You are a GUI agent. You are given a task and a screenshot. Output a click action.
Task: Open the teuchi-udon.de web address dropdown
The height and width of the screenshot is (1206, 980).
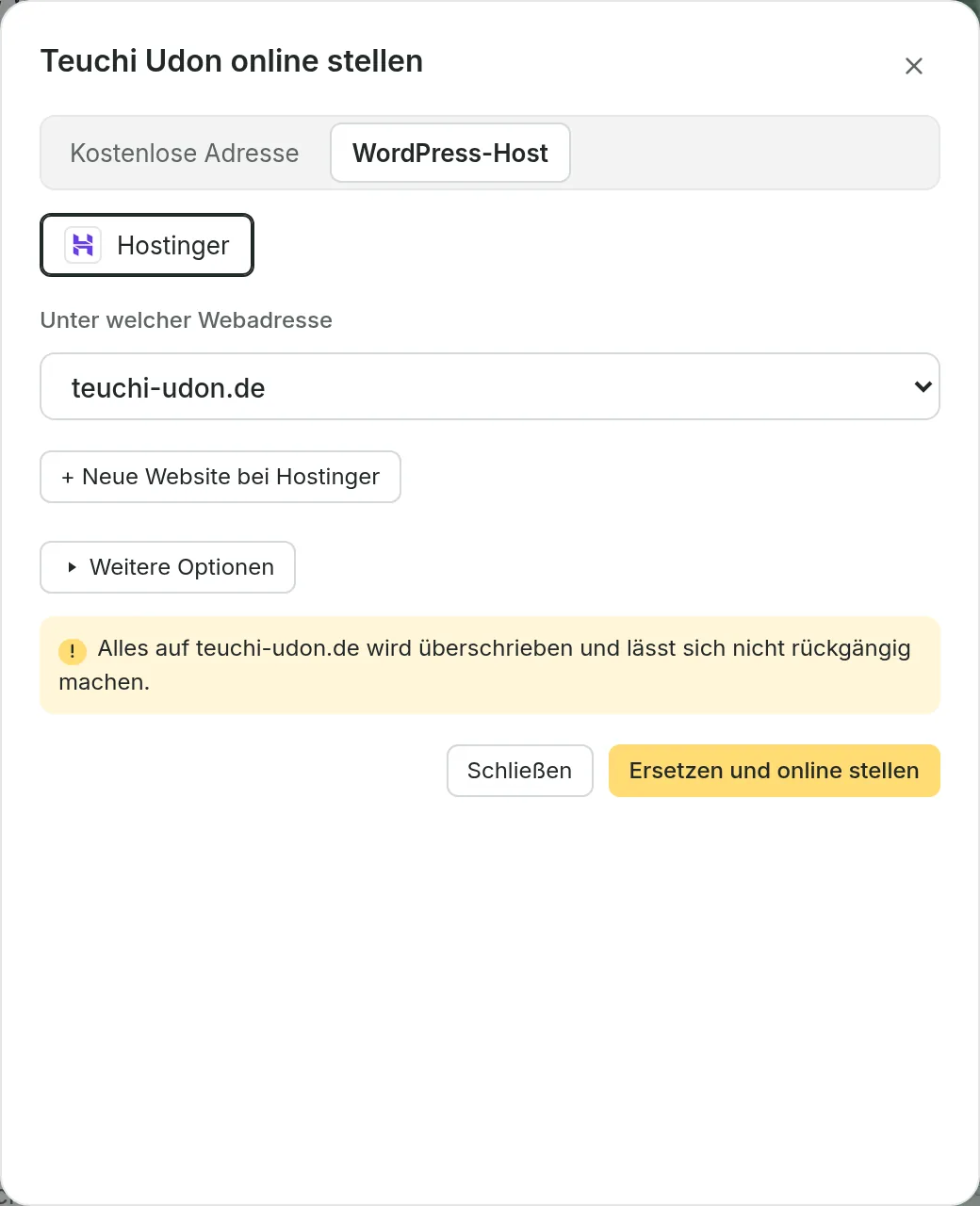point(490,386)
